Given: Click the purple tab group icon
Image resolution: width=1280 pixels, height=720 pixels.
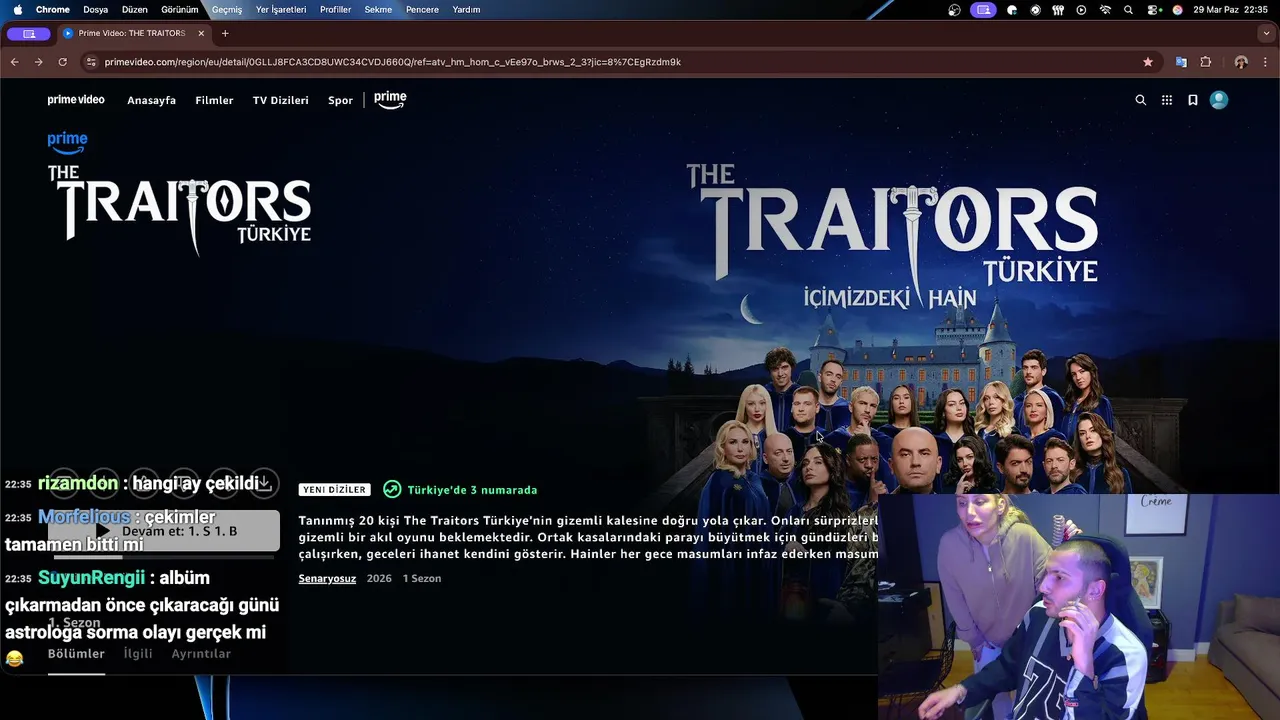Looking at the screenshot, I should coord(29,33).
